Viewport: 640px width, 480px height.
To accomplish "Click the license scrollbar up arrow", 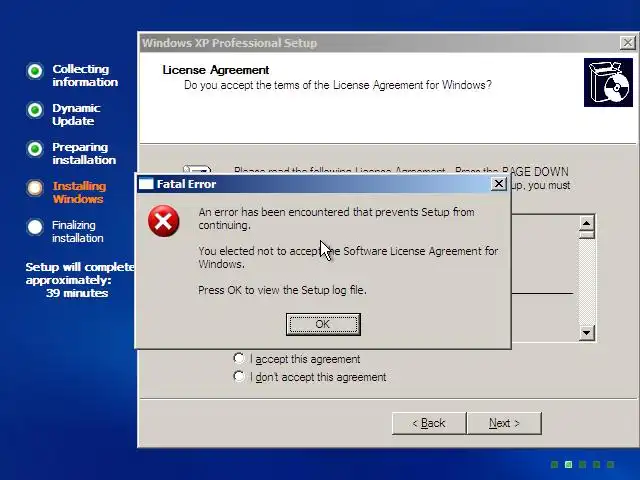I will 587,223.
